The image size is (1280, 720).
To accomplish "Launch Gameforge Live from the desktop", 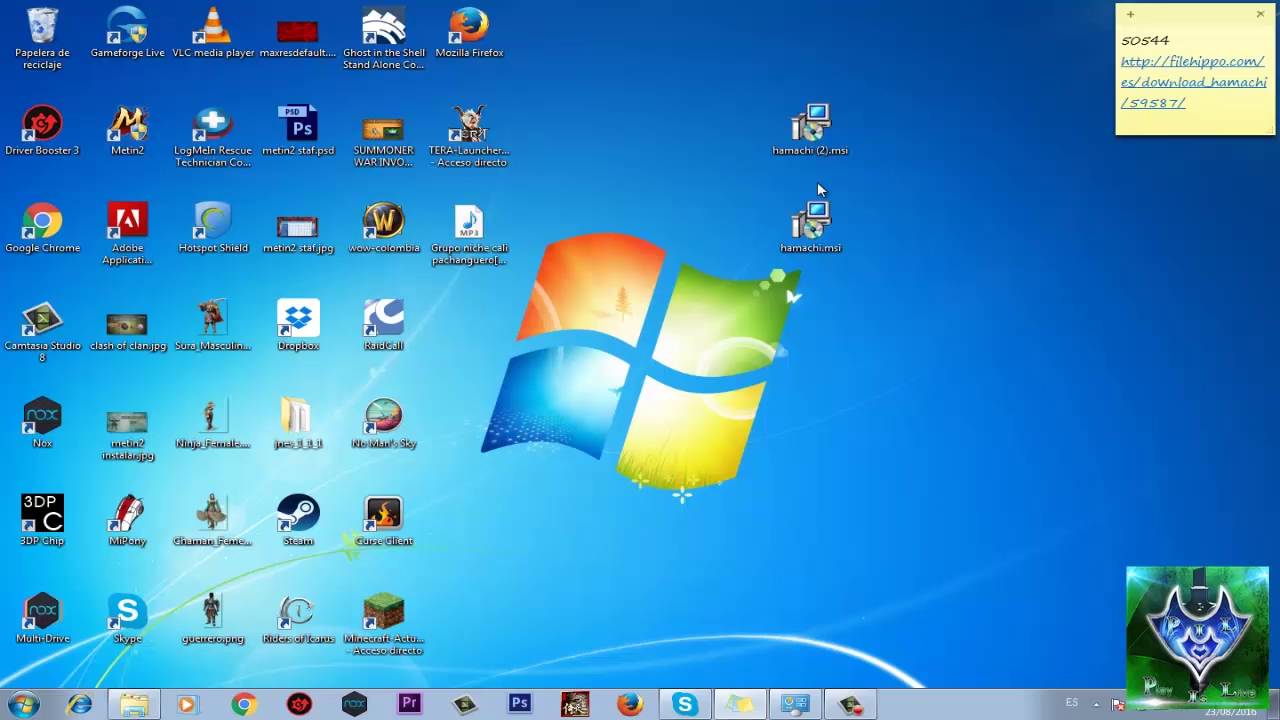I will point(127,33).
